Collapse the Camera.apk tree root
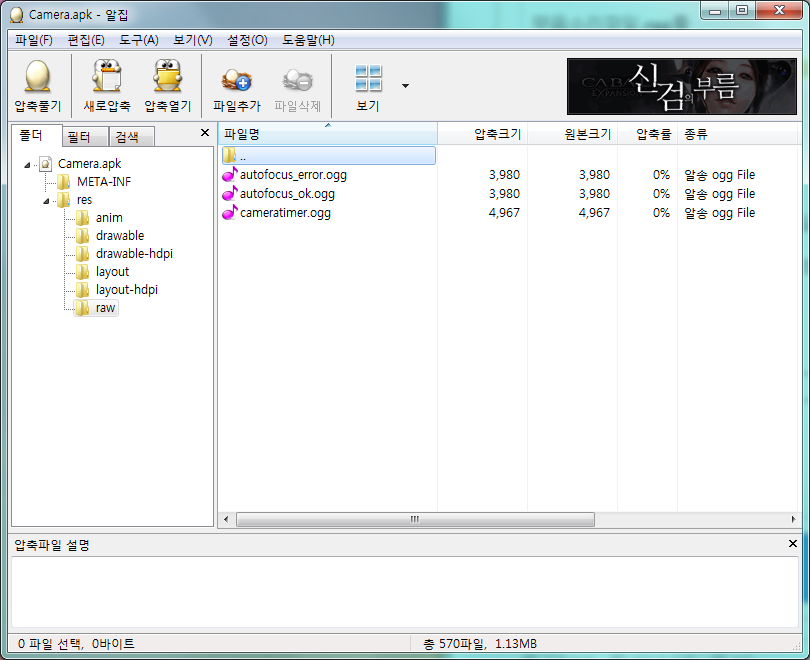 point(26,164)
